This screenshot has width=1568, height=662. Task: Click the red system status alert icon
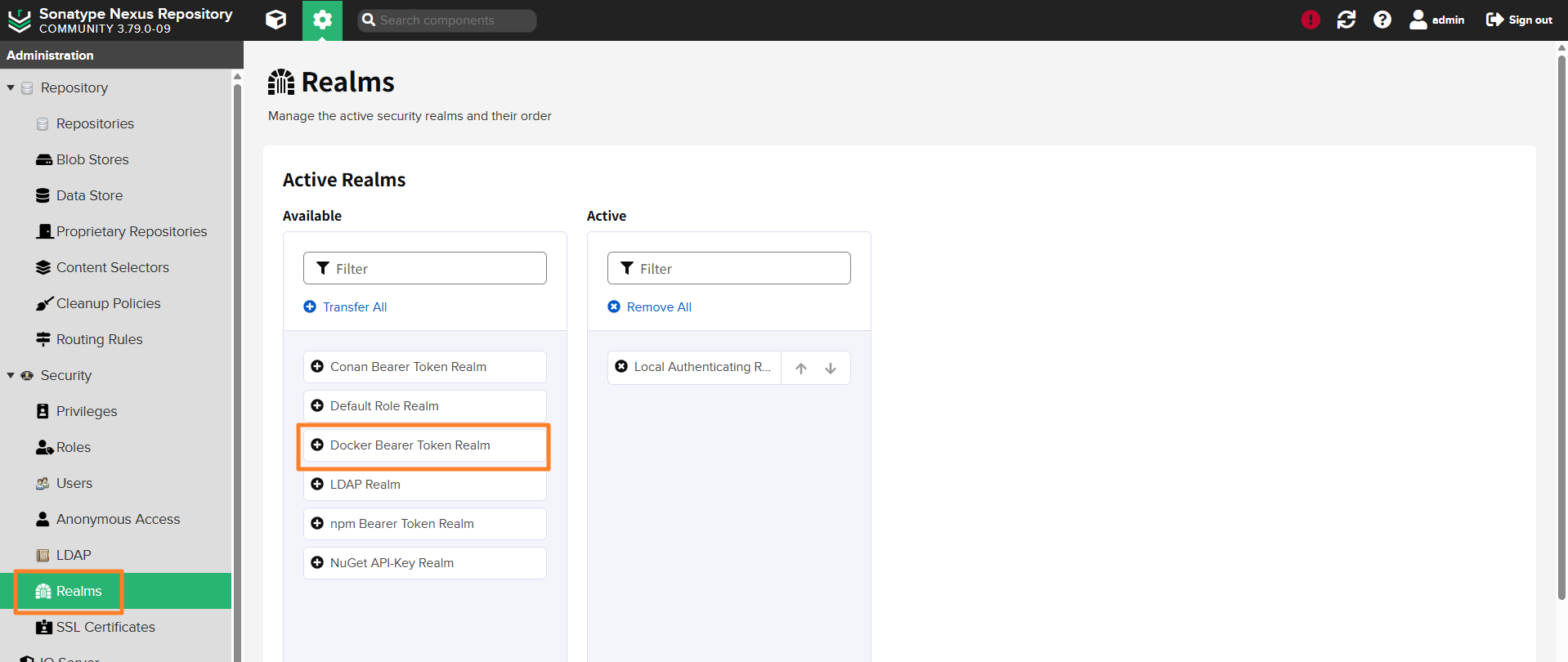point(1310,20)
